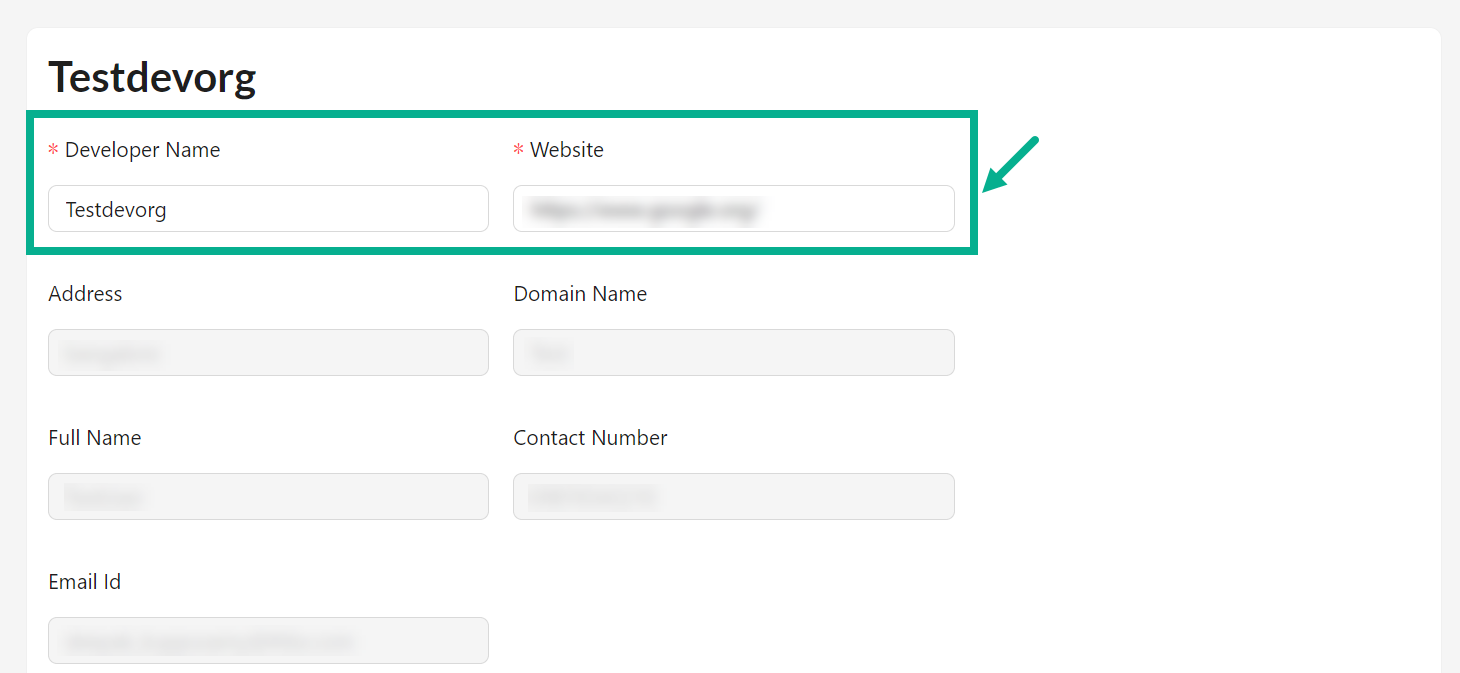Click the "Contact Number" label
This screenshot has width=1460, height=673.
[x=590, y=438]
